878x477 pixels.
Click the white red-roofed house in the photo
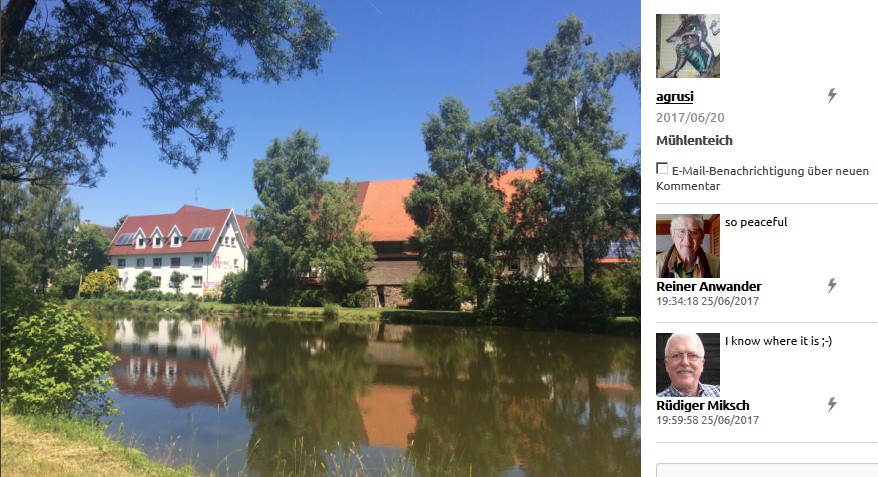[180, 249]
